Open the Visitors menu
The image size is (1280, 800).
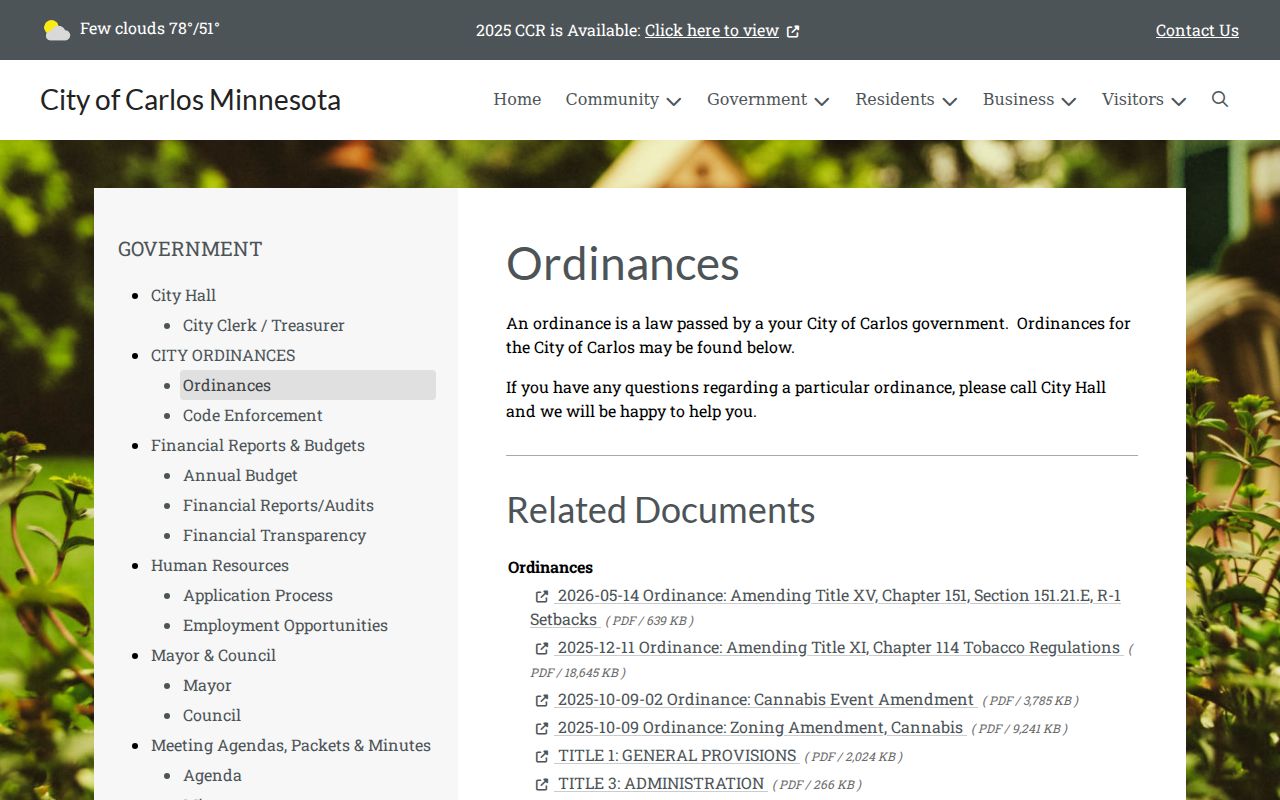coord(1133,99)
